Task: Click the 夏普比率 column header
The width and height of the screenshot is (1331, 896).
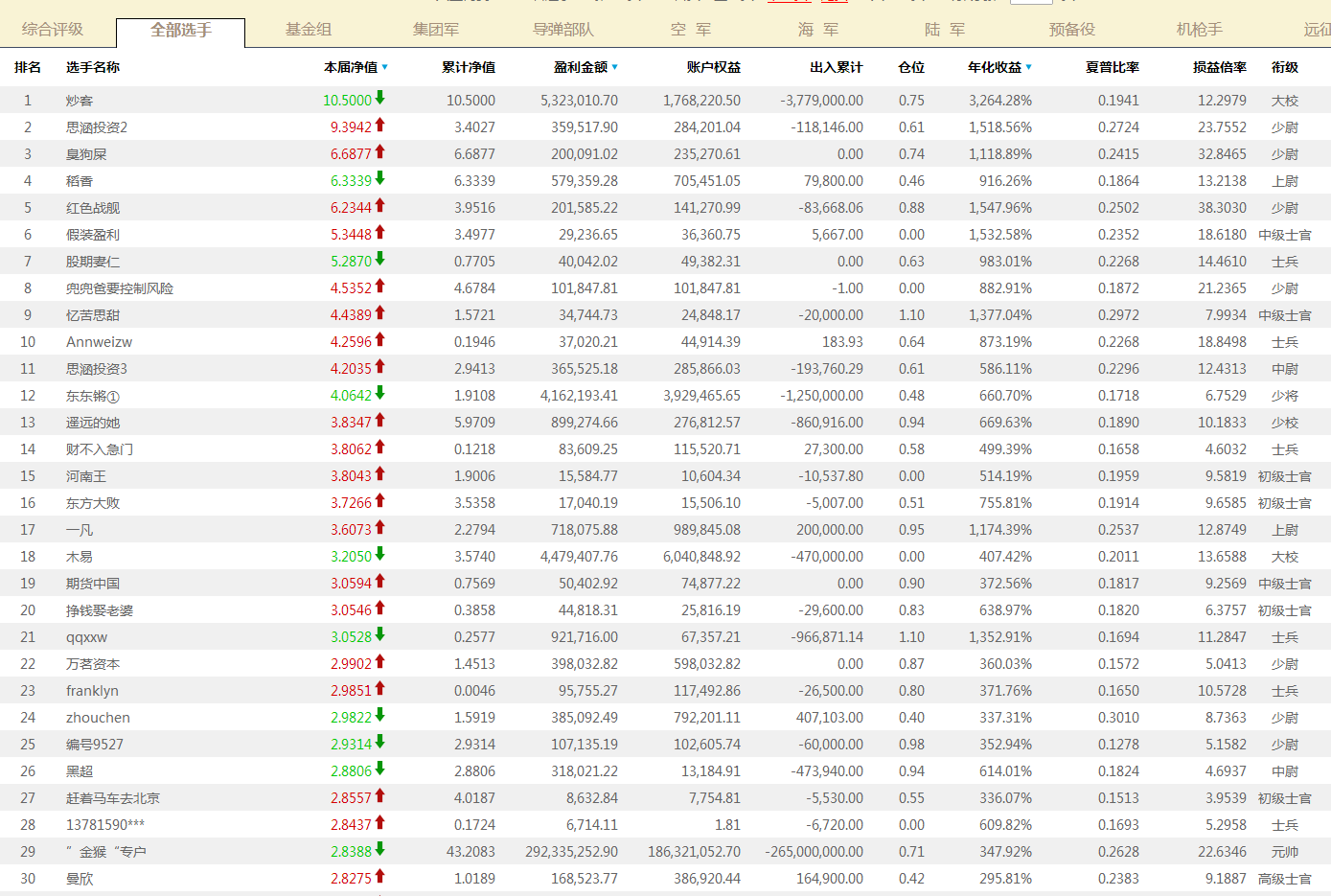Action: [1112, 67]
